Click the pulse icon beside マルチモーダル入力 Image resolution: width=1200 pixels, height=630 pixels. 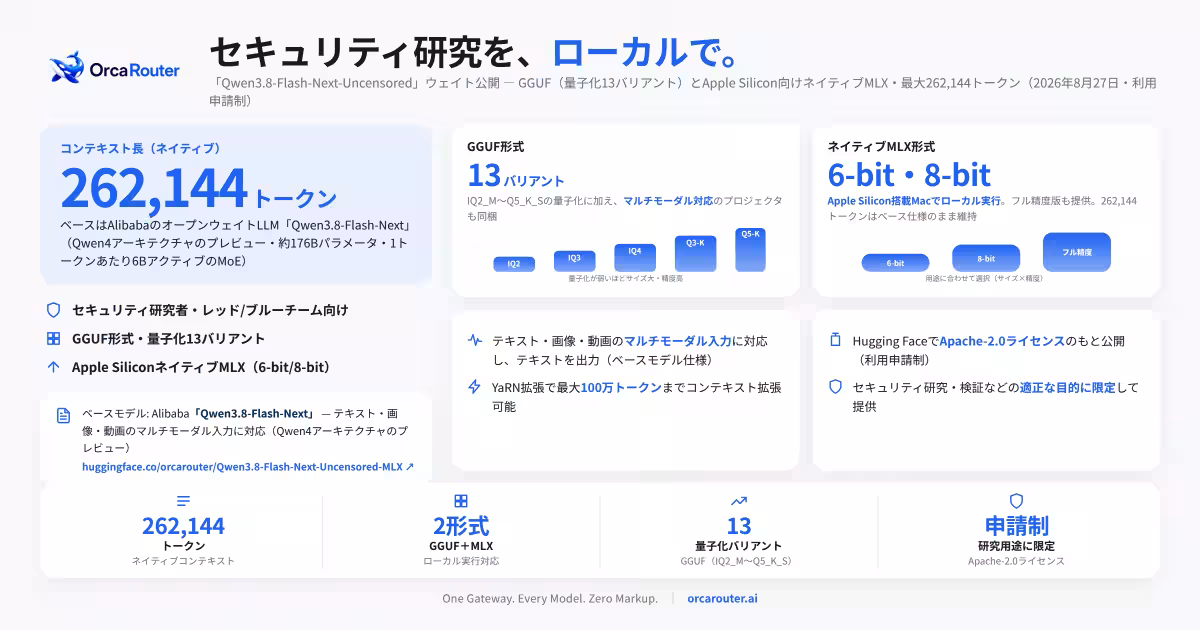pos(475,341)
